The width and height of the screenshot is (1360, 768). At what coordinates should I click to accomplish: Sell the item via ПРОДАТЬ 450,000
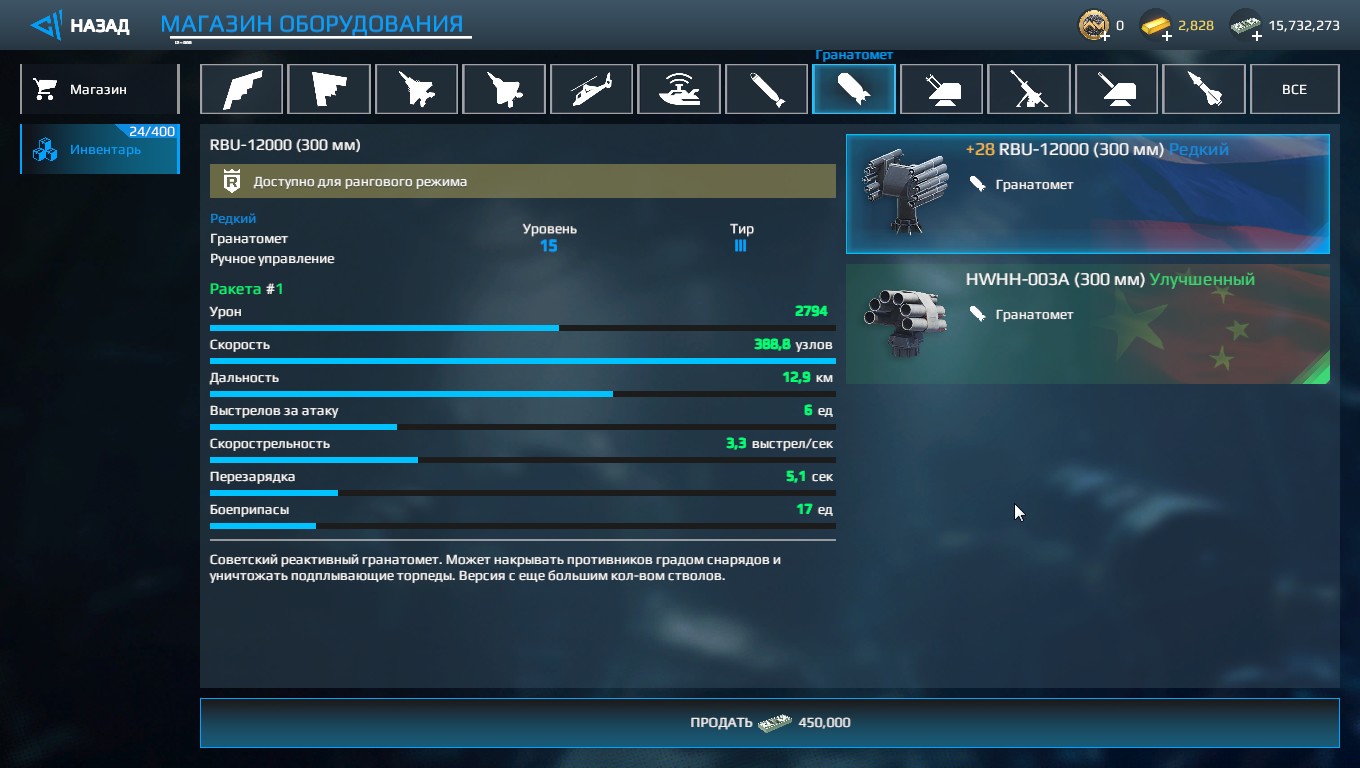pos(769,722)
